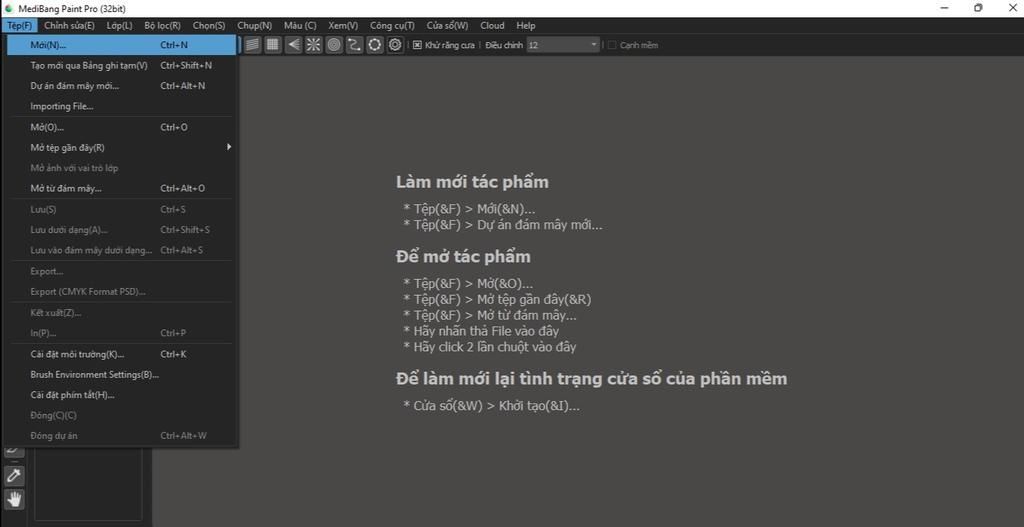Open the Công cụ(T) menu
Image resolution: width=1024 pixels, height=527 pixels.
tap(392, 25)
